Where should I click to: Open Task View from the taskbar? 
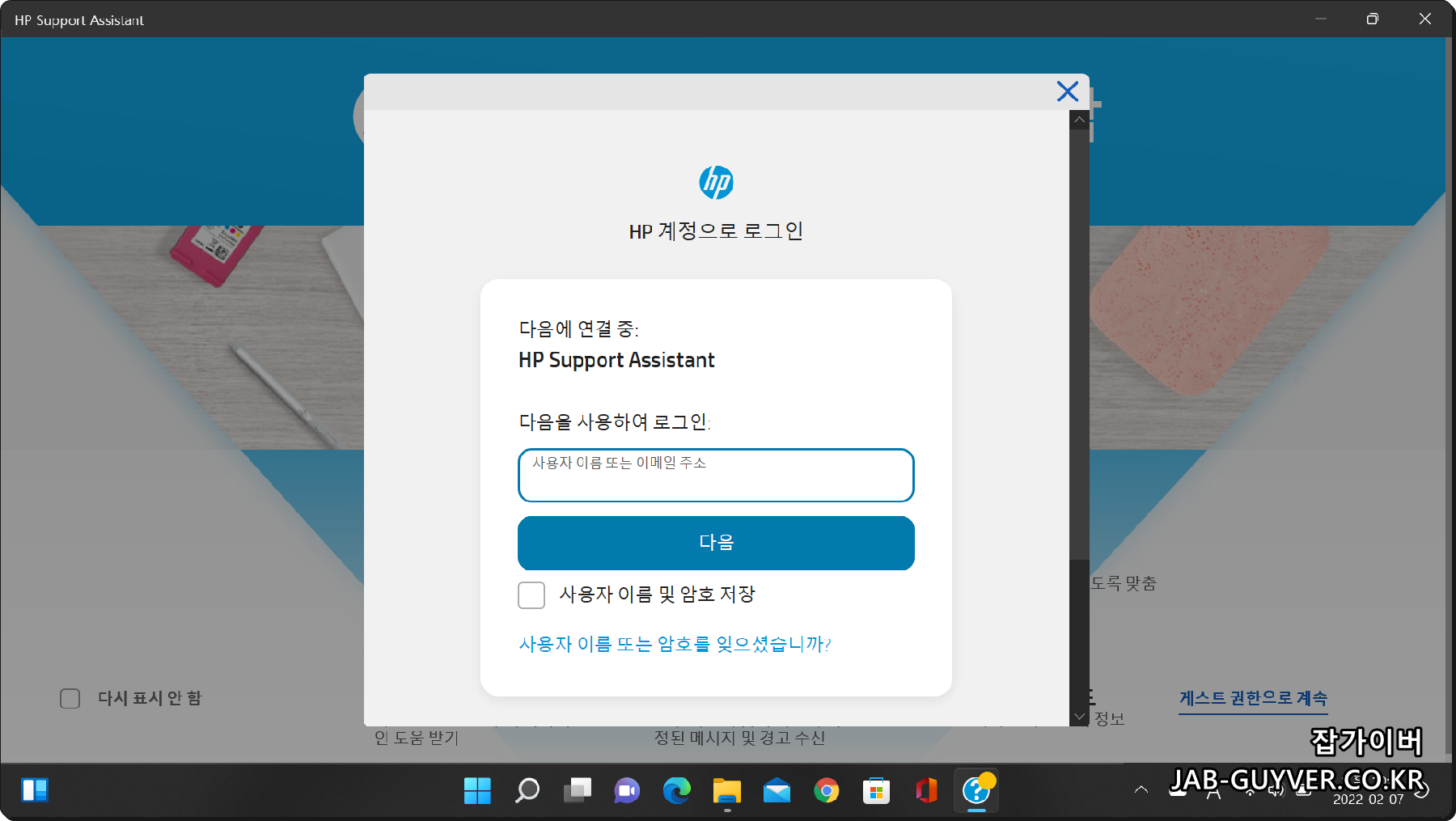[577, 790]
